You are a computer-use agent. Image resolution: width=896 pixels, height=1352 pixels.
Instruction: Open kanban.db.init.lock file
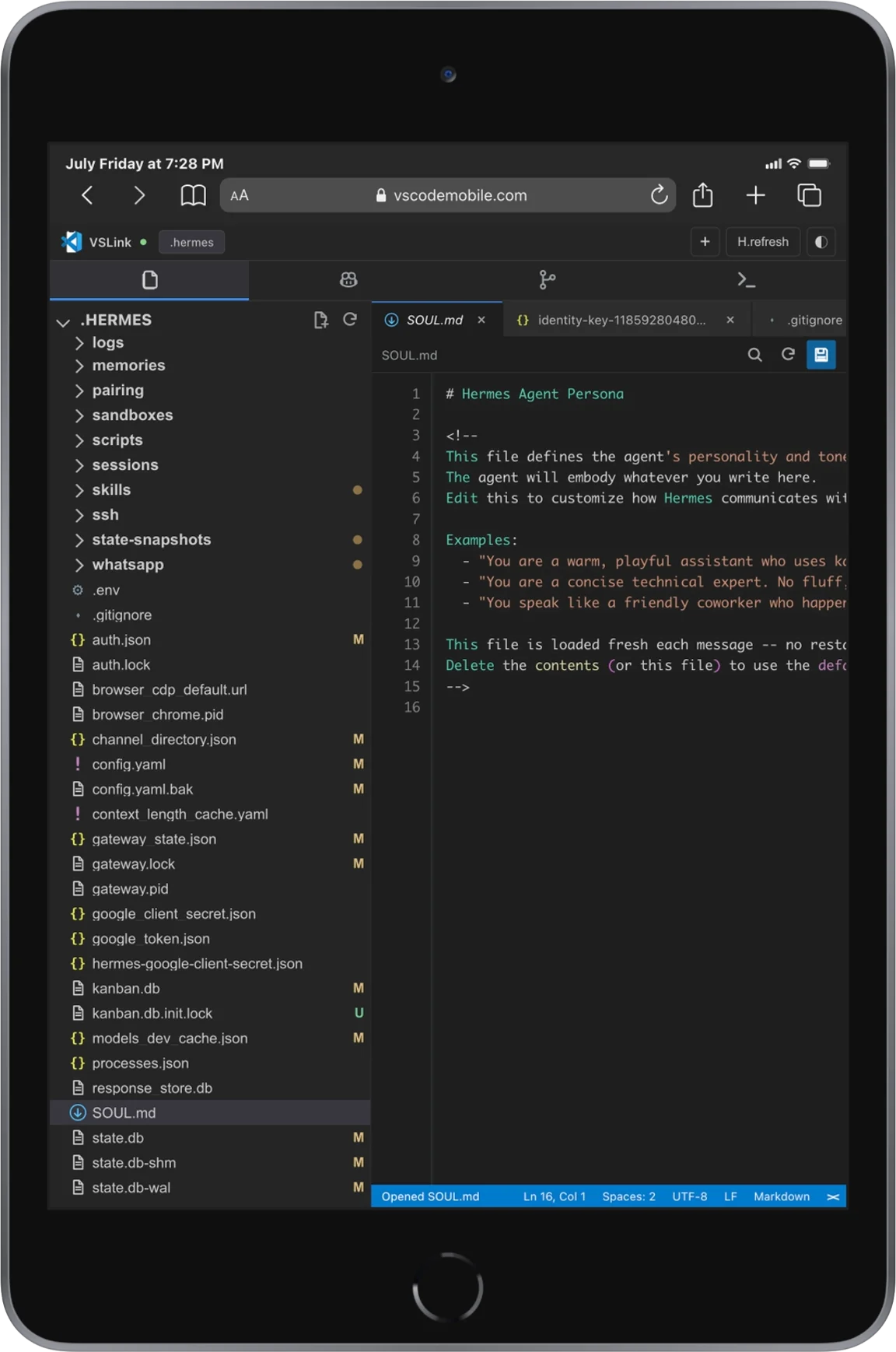(x=210, y=1013)
